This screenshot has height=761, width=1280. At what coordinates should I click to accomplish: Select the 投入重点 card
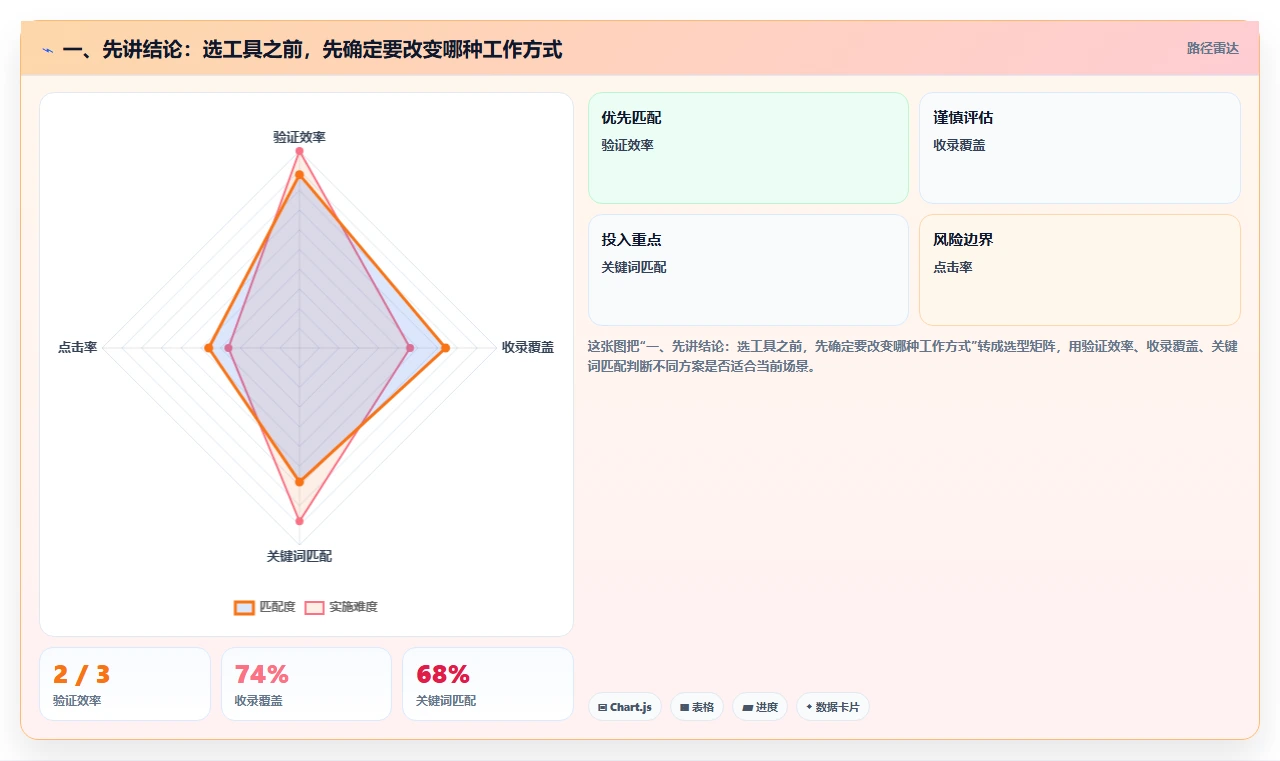tap(748, 270)
